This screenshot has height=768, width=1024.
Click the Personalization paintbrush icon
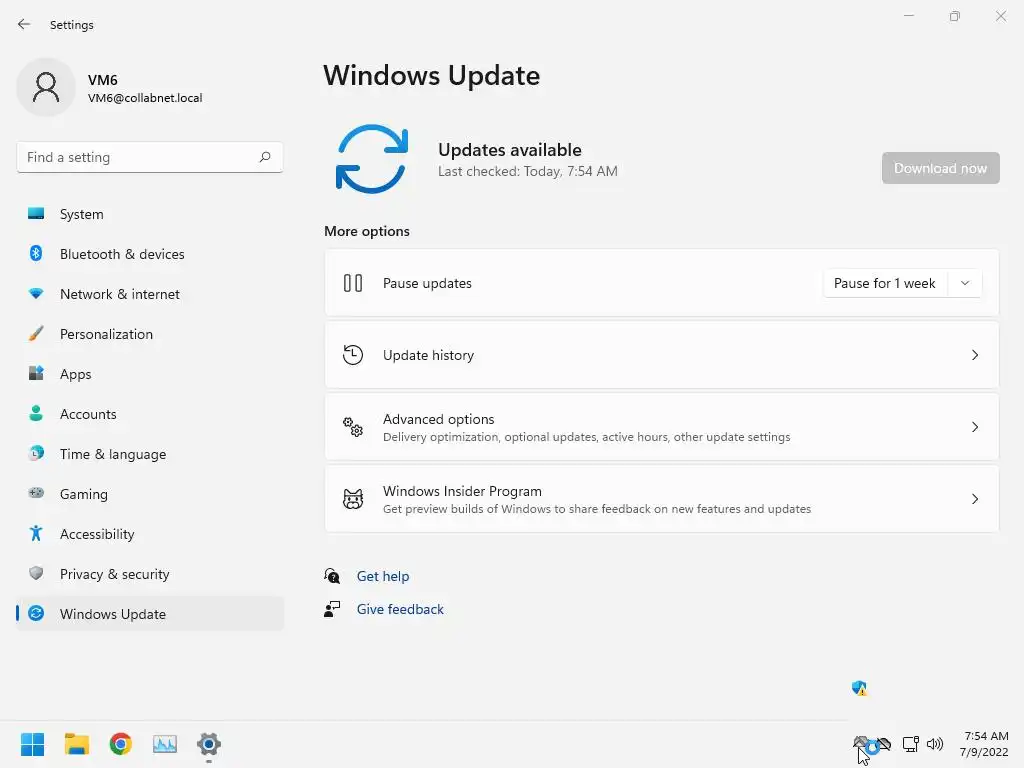coord(36,333)
